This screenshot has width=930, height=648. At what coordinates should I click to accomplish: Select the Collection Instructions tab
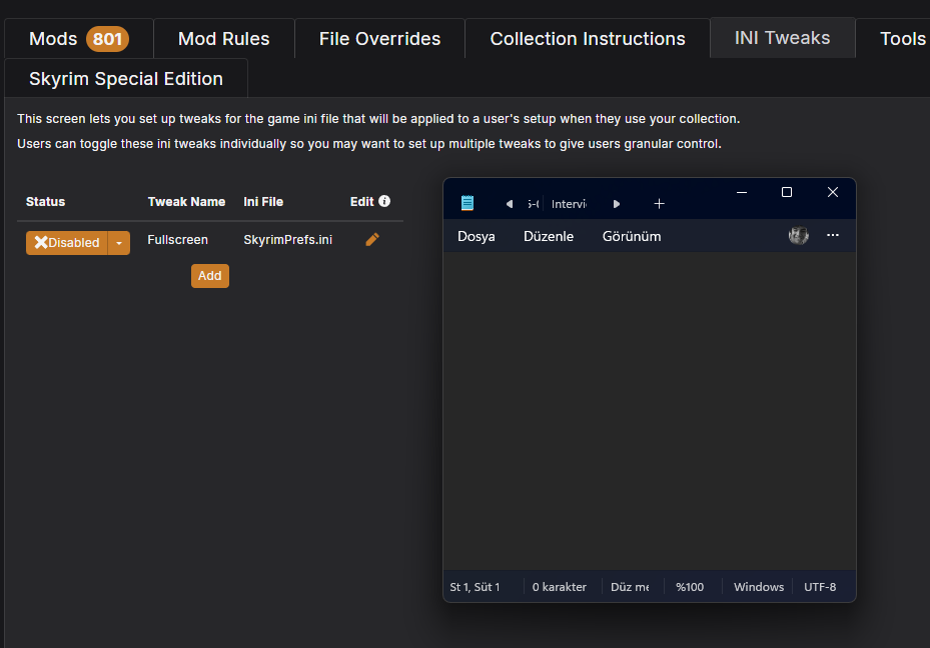pos(586,38)
